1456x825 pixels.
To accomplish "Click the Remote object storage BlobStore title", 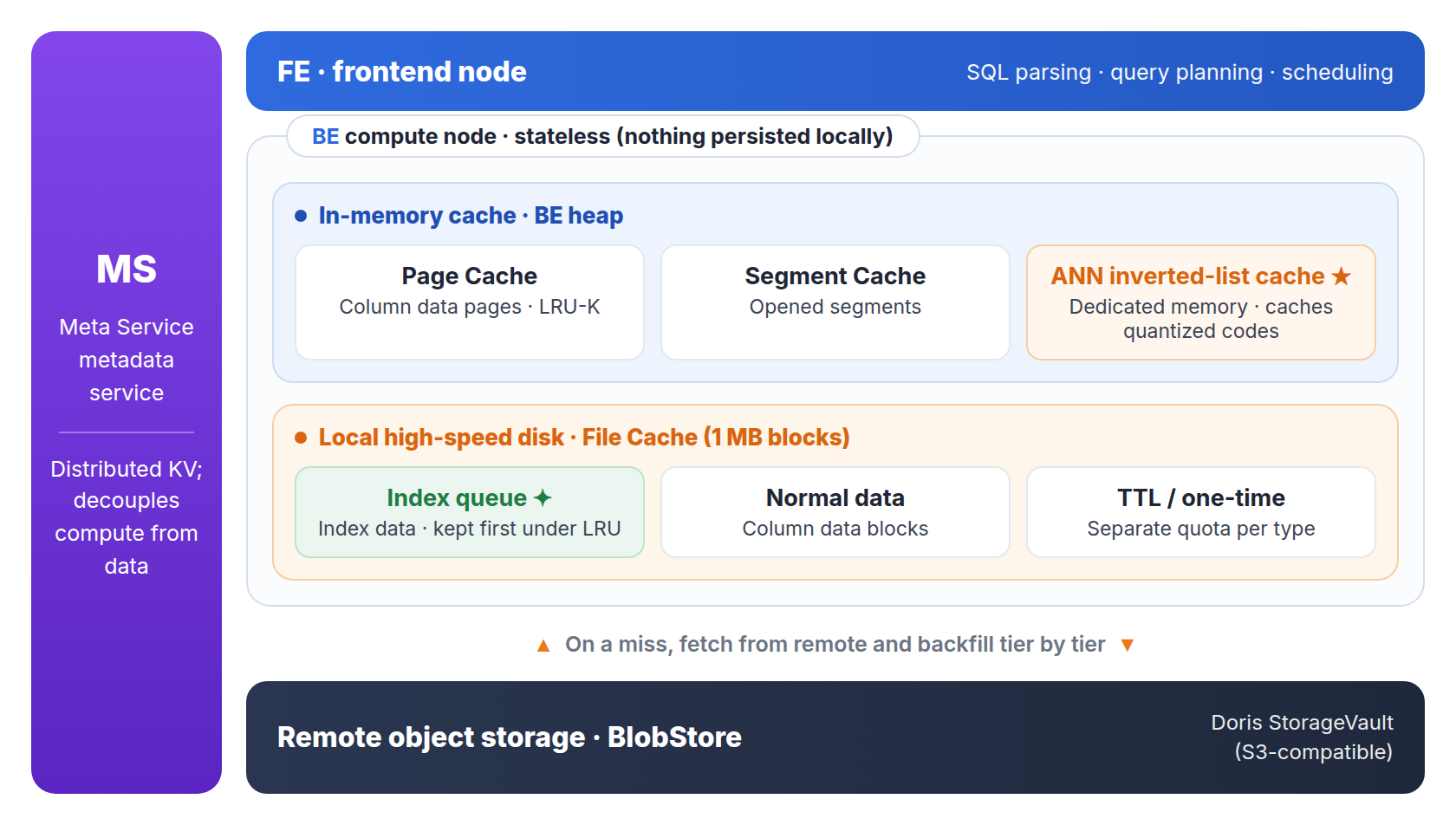I will tap(510, 737).
